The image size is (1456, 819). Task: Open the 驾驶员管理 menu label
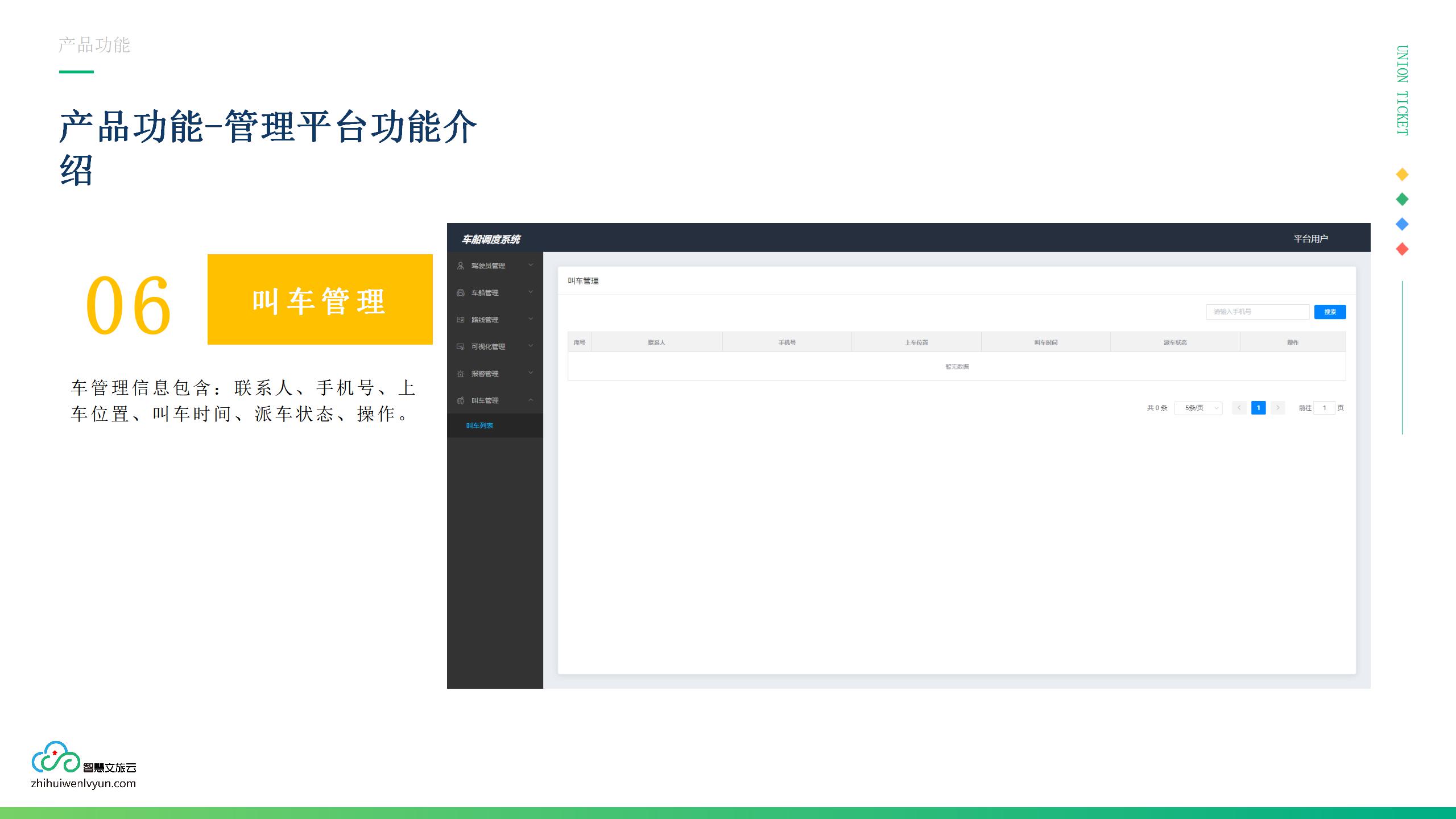pos(488,266)
